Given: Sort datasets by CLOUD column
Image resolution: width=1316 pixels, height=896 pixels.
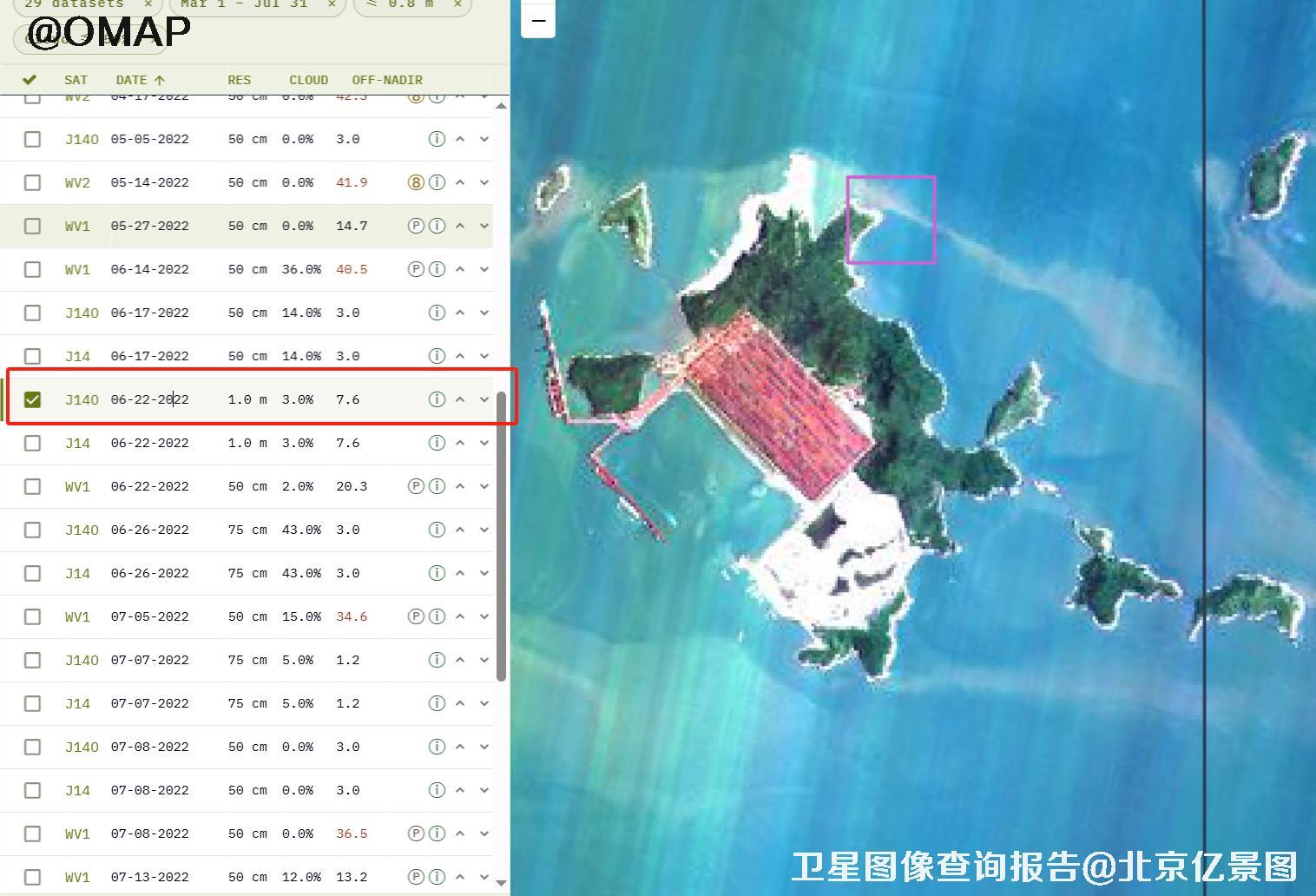Looking at the screenshot, I should point(308,80).
